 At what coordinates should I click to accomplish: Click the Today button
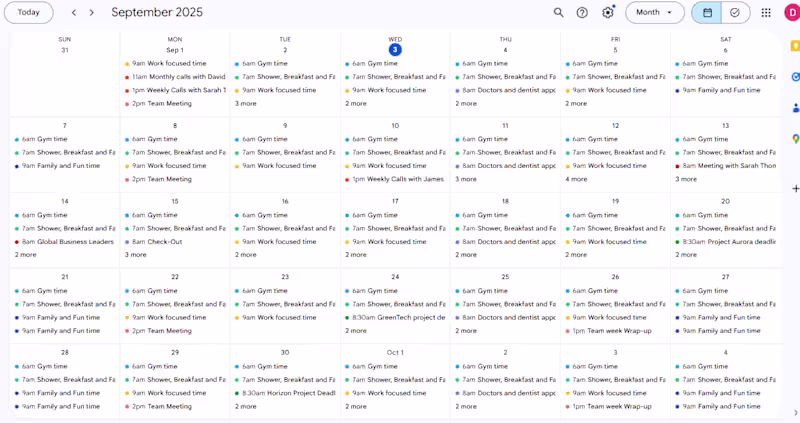click(x=29, y=13)
